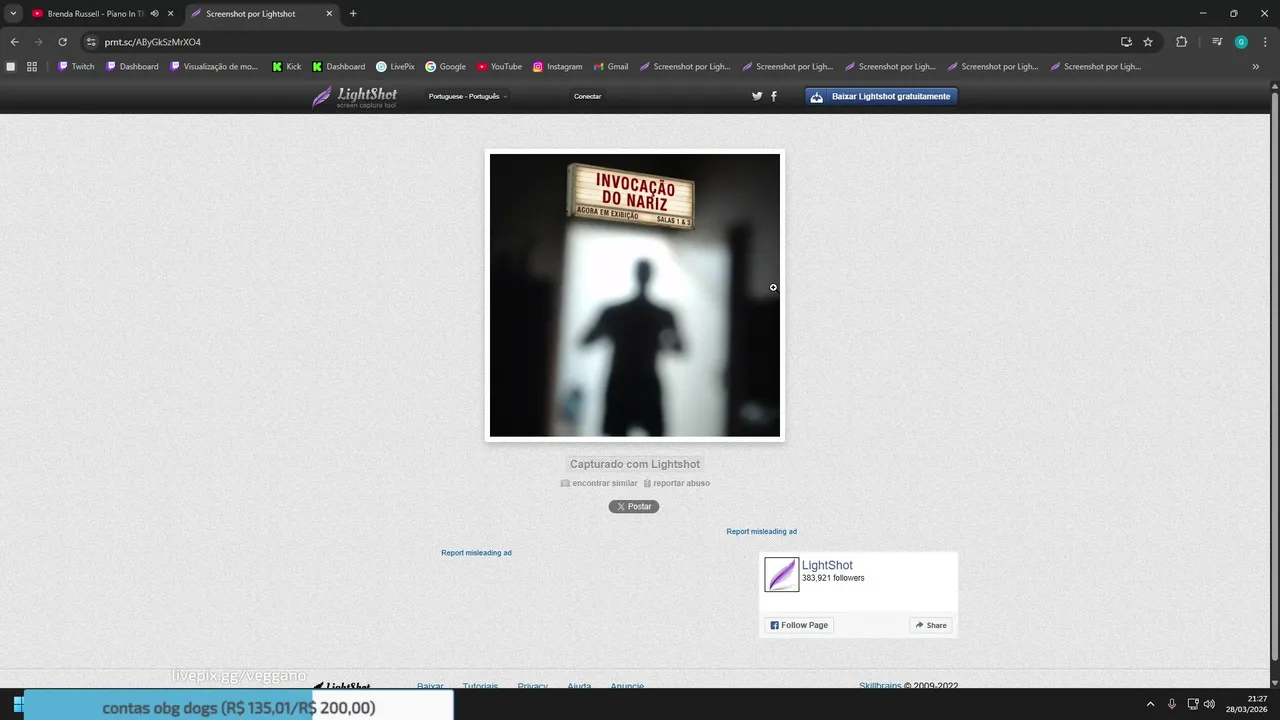This screenshot has width=1280, height=720.
Task: Click the address bar URL prnt.sc/AByGkSzMrXO4
Action: 152,42
